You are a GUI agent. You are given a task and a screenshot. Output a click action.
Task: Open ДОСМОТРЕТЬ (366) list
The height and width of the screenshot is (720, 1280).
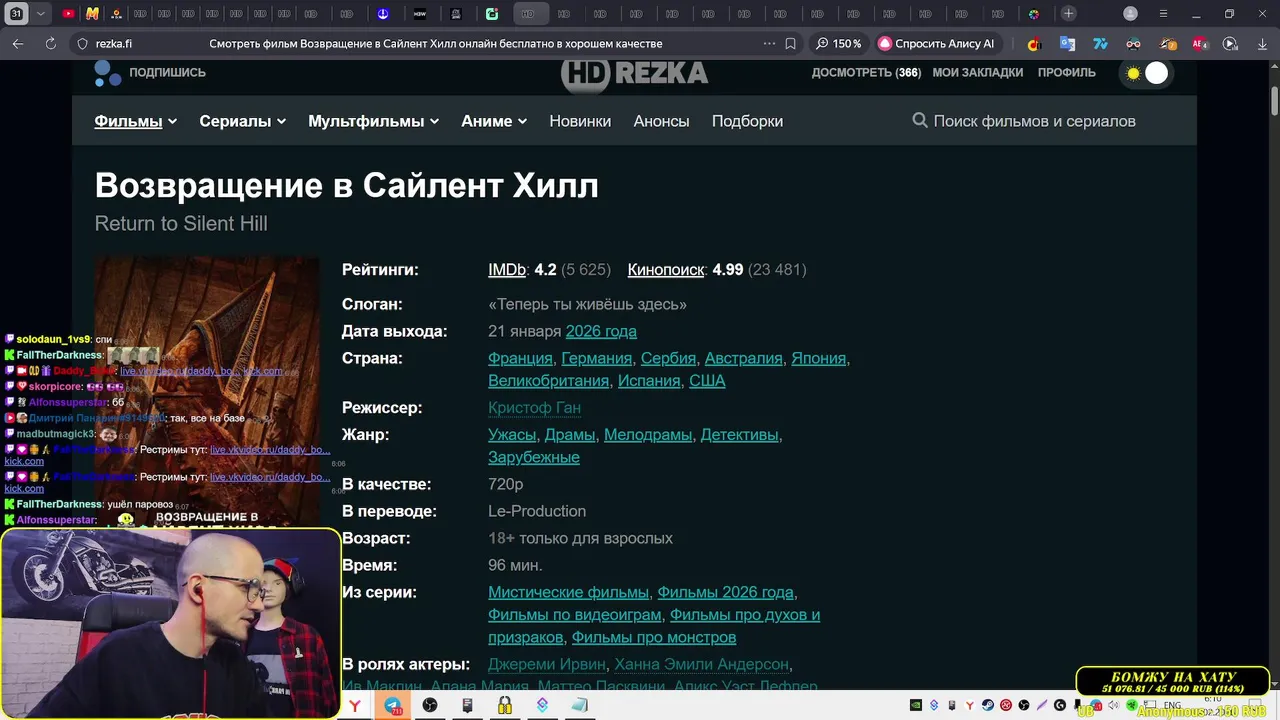pos(866,73)
